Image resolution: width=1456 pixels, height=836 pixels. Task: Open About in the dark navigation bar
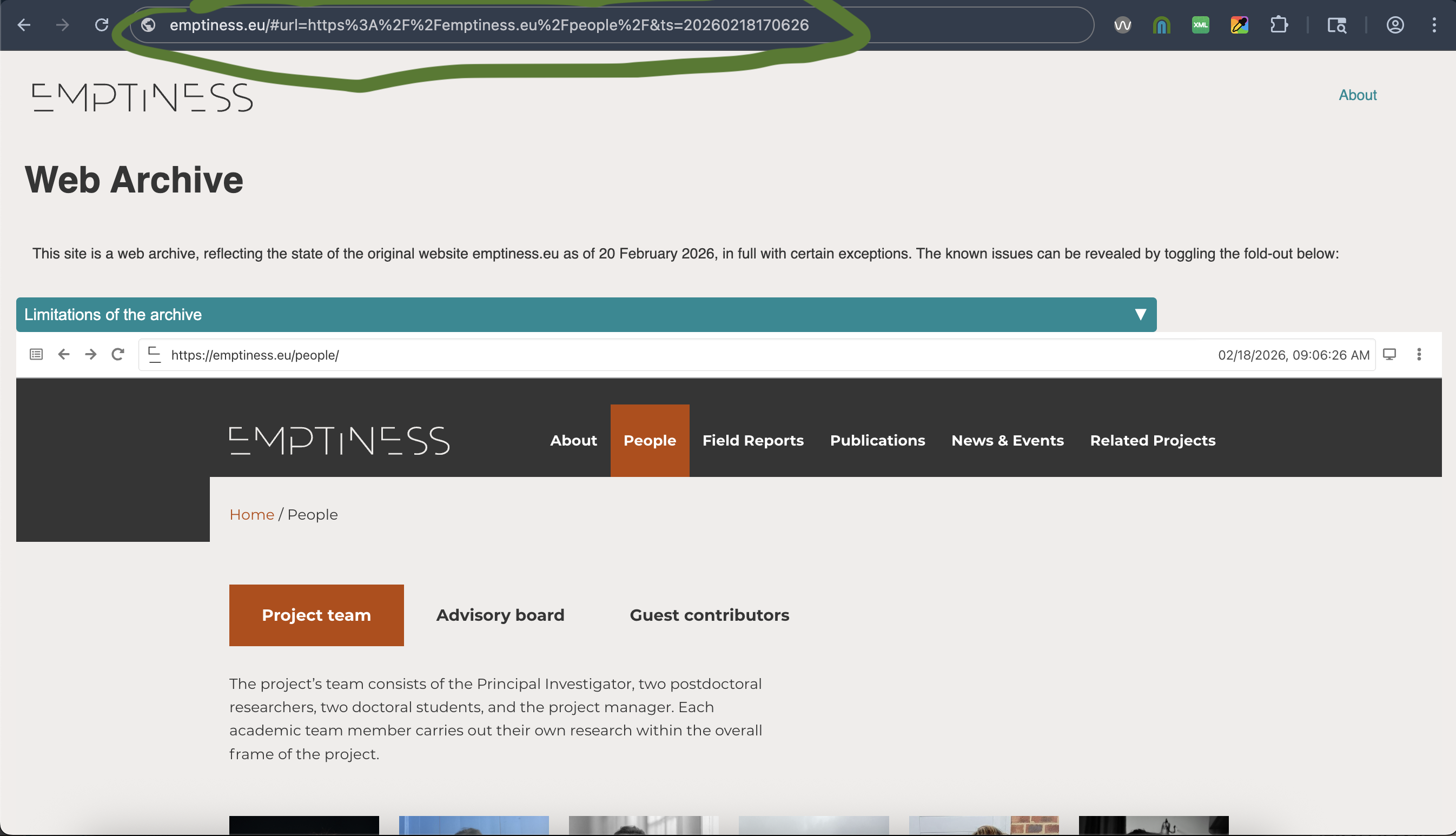[573, 440]
